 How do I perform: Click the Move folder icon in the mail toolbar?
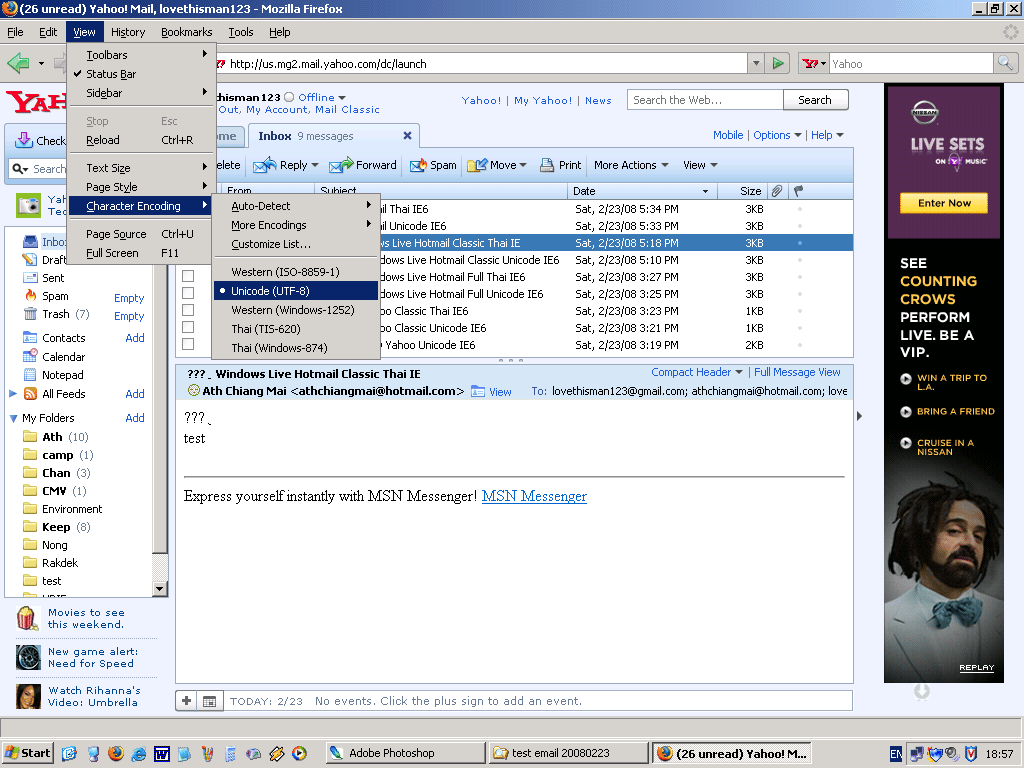pos(477,165)
